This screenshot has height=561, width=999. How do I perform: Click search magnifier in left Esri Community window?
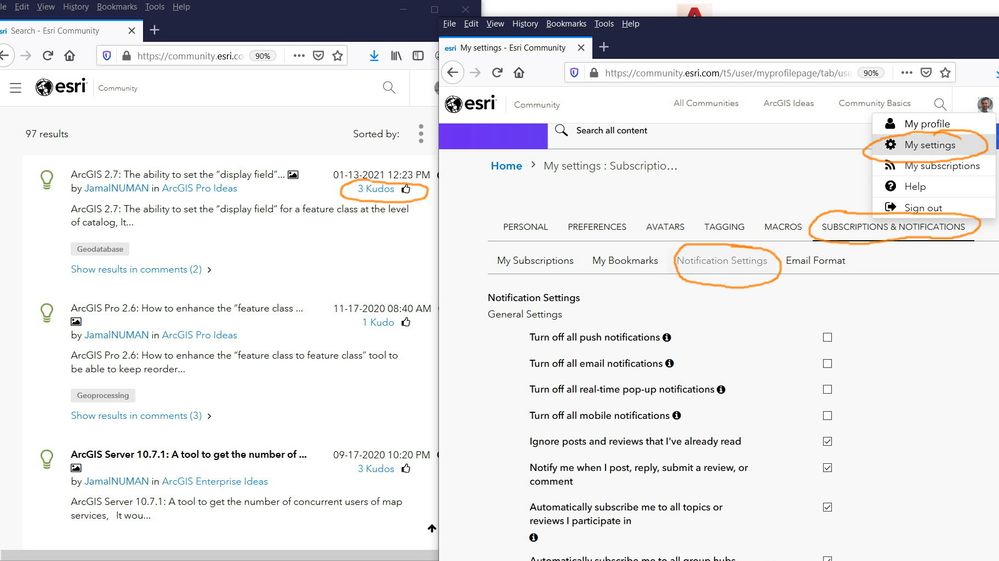tap(389, 87)
